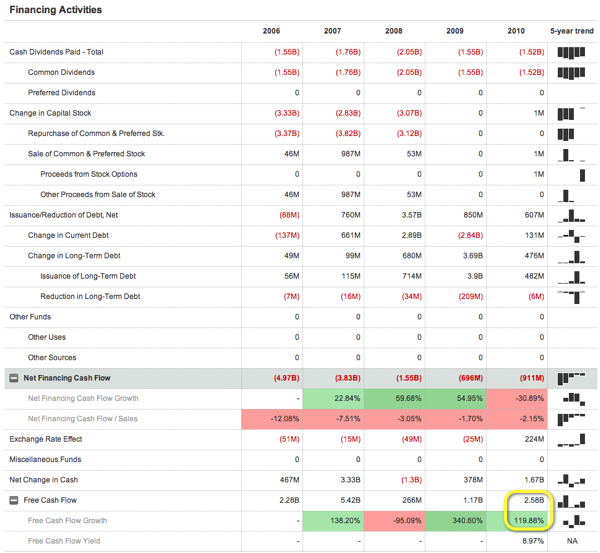Open the Proceeds from Stock Options trend chart
Screen dimensions: 600x553
[x=582, y=175]
